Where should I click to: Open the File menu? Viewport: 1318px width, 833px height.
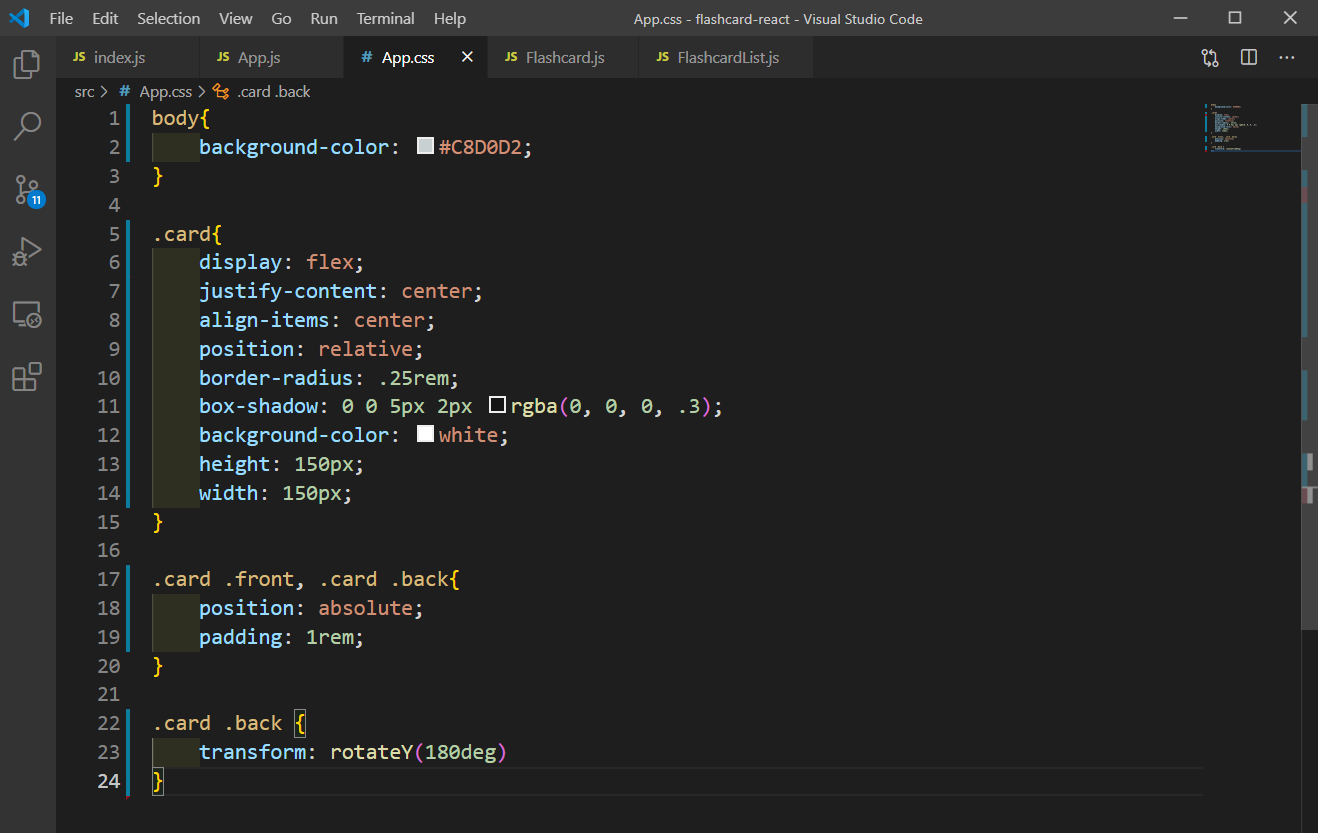point(61,19)
